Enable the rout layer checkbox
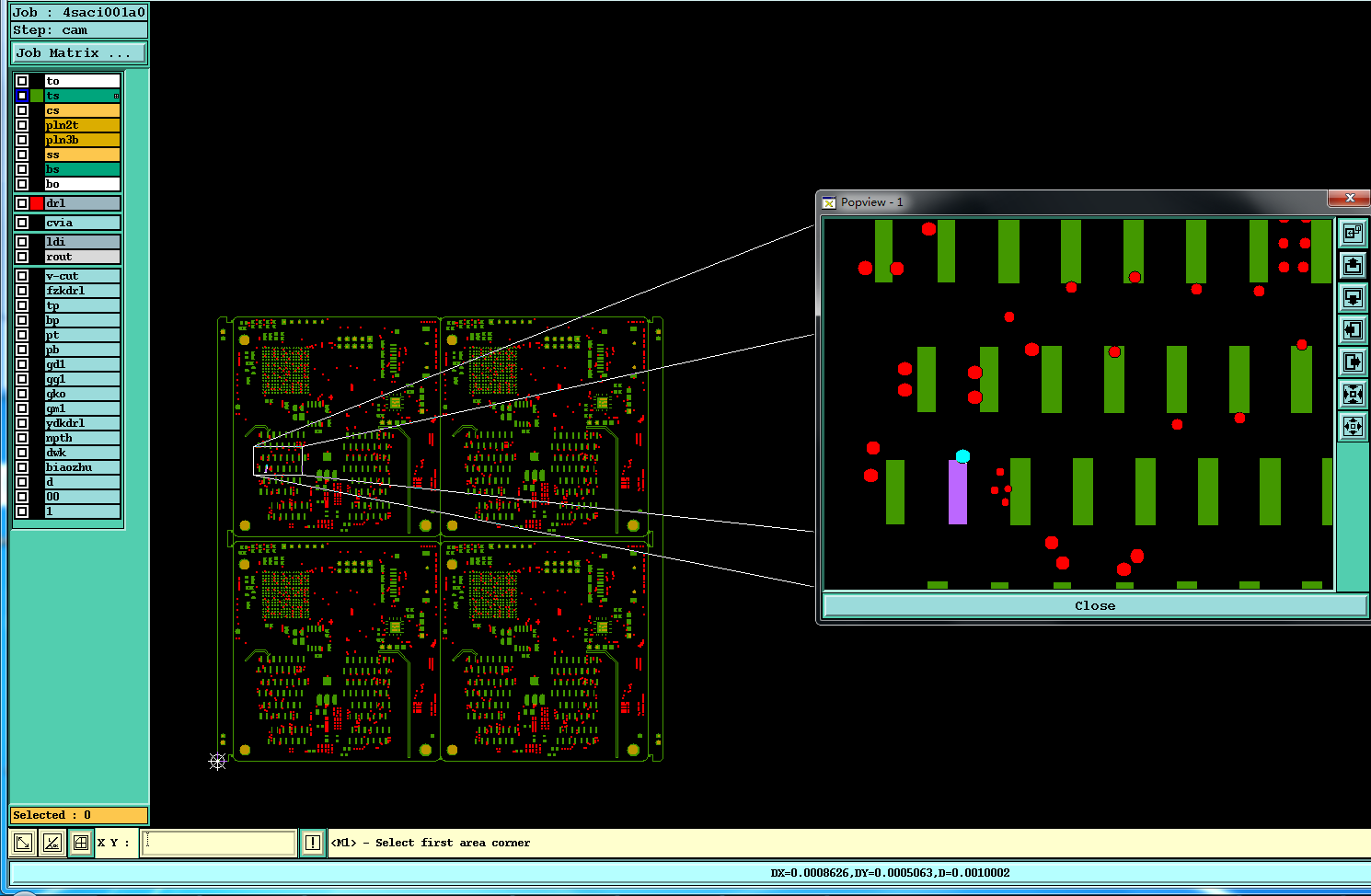 (x=22, y=257)
